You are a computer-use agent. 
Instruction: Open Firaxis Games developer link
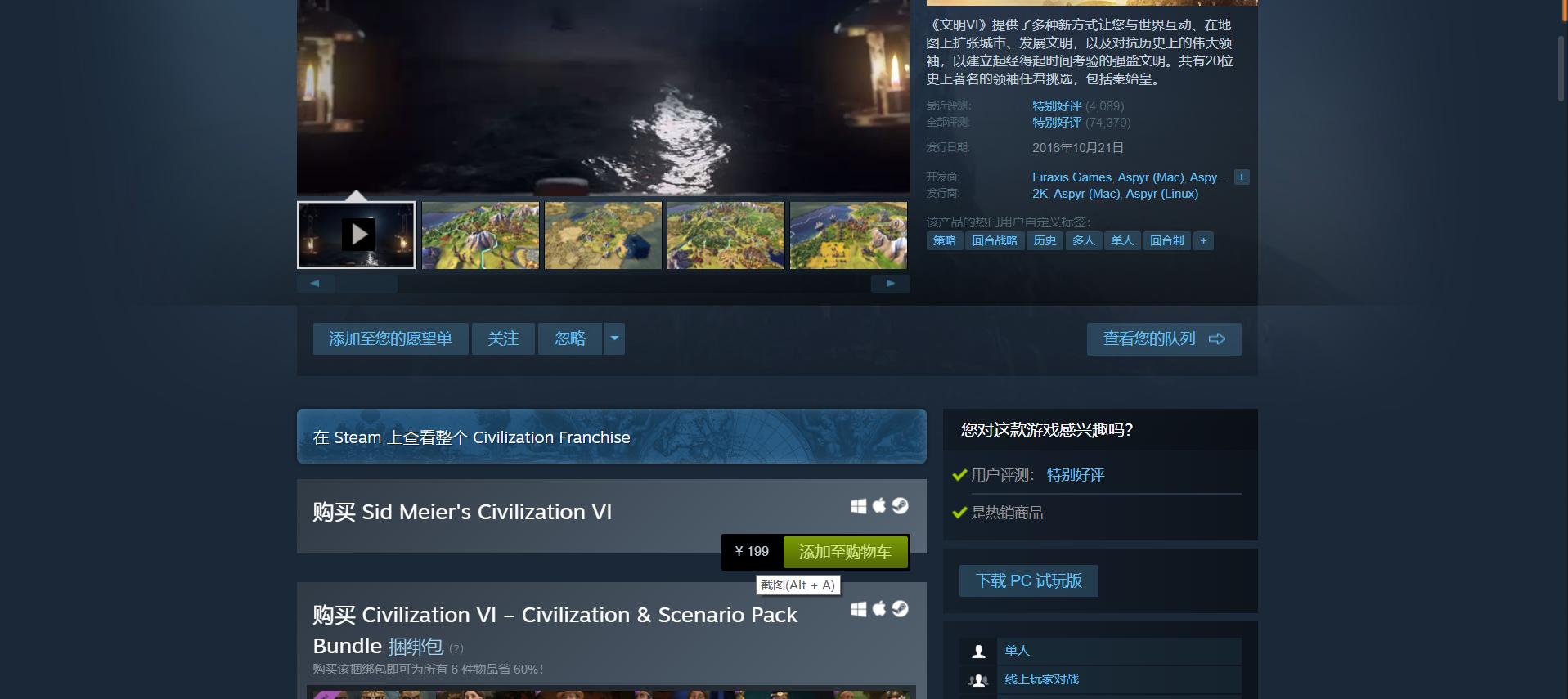point(1072,177)
